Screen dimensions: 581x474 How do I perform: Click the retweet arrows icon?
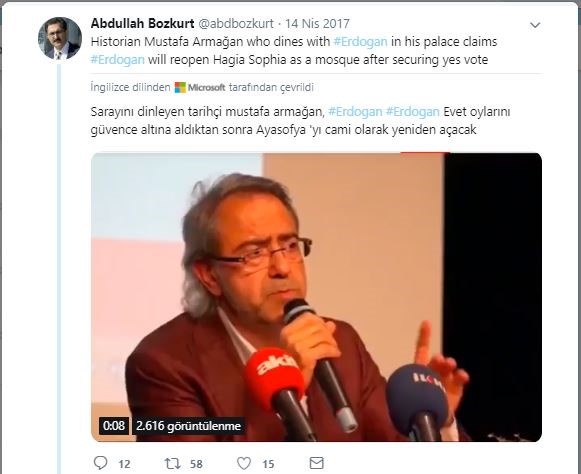173,463
